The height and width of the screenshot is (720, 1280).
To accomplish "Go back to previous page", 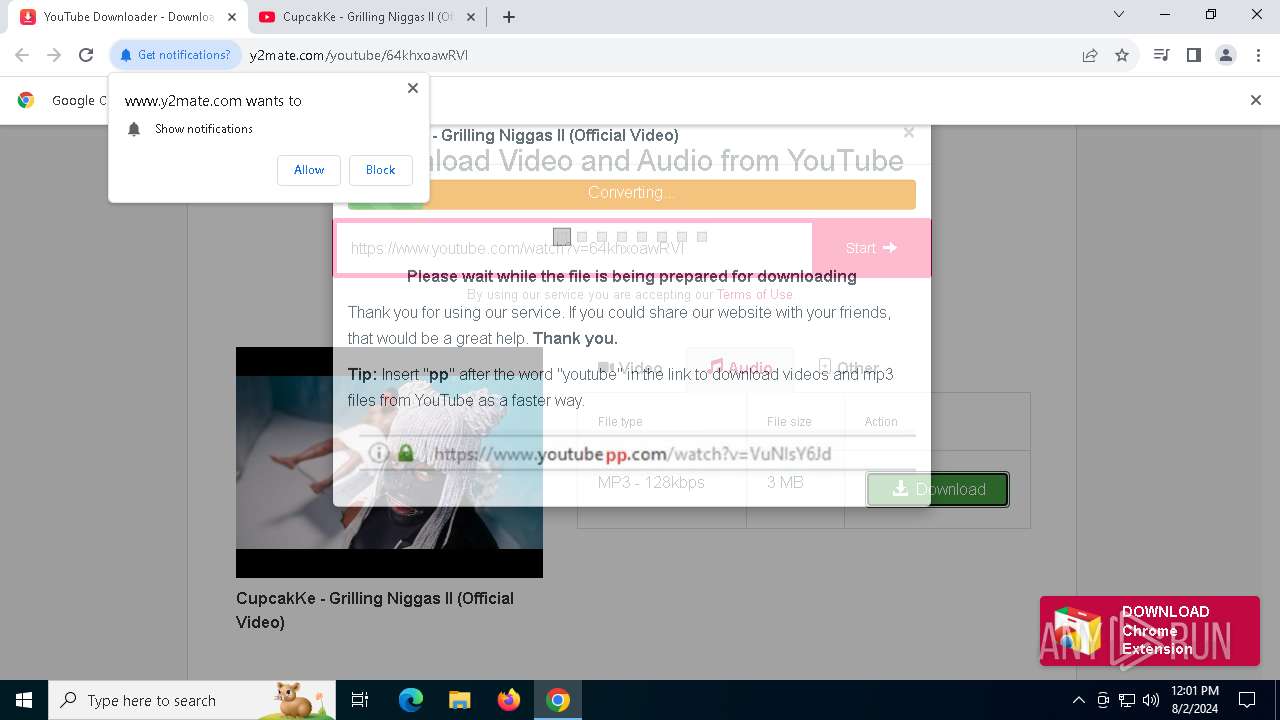I will [22, 55].
